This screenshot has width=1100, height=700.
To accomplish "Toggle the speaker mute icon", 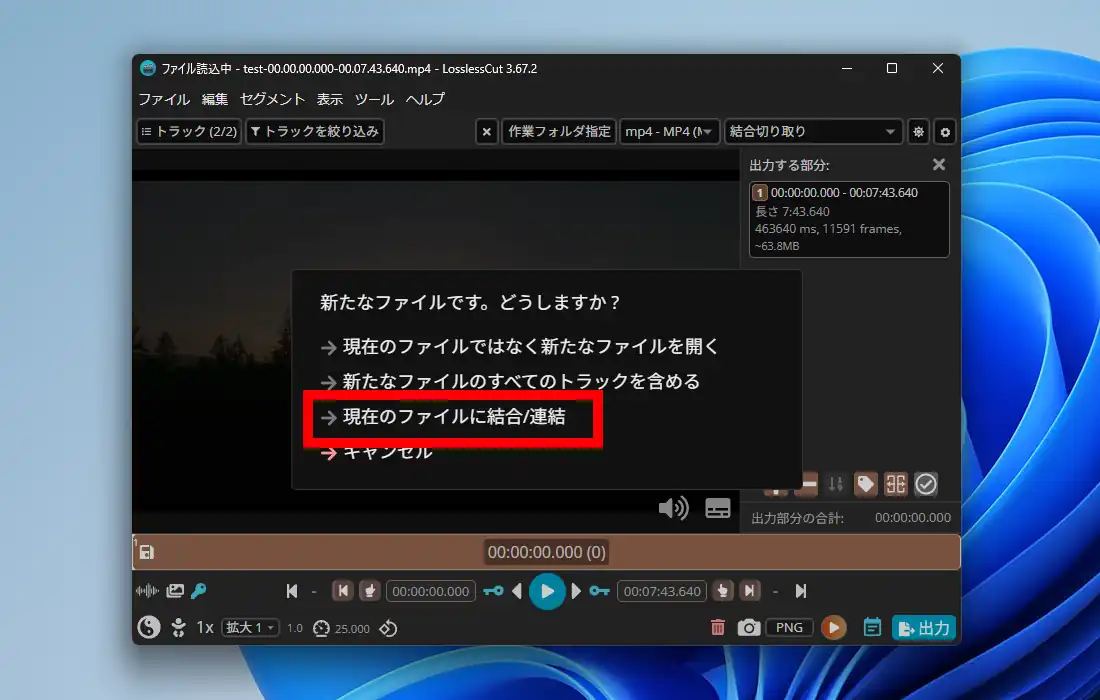I will (673, 508).
